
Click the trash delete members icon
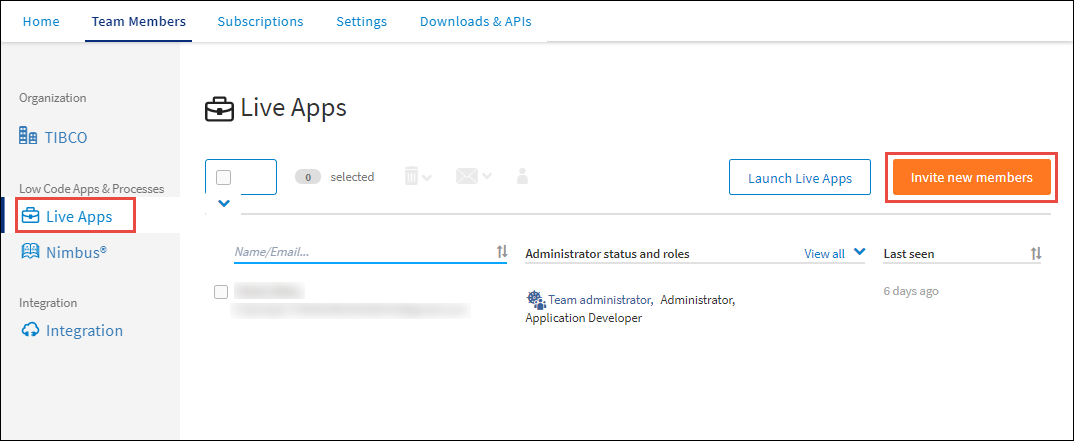click(412, 177)
